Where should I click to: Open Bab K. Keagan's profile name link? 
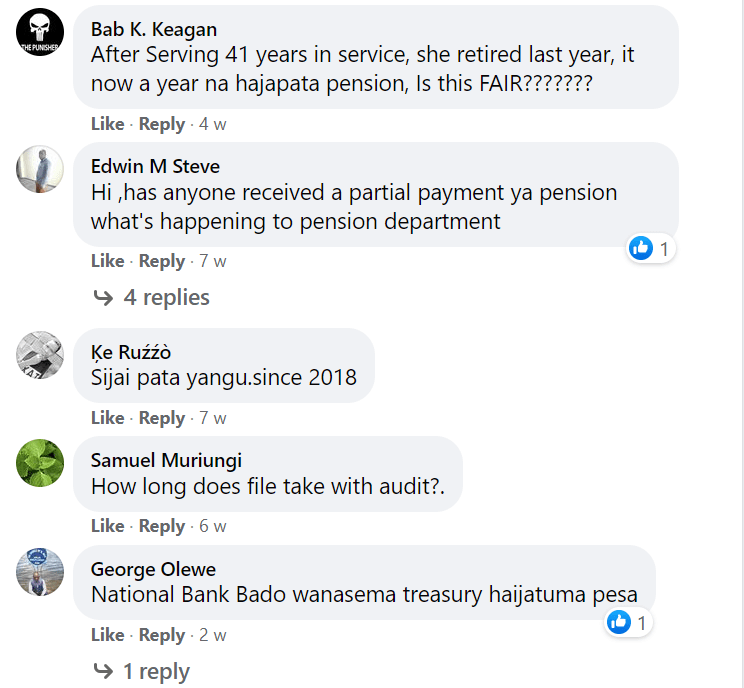(x=153, y=28)
